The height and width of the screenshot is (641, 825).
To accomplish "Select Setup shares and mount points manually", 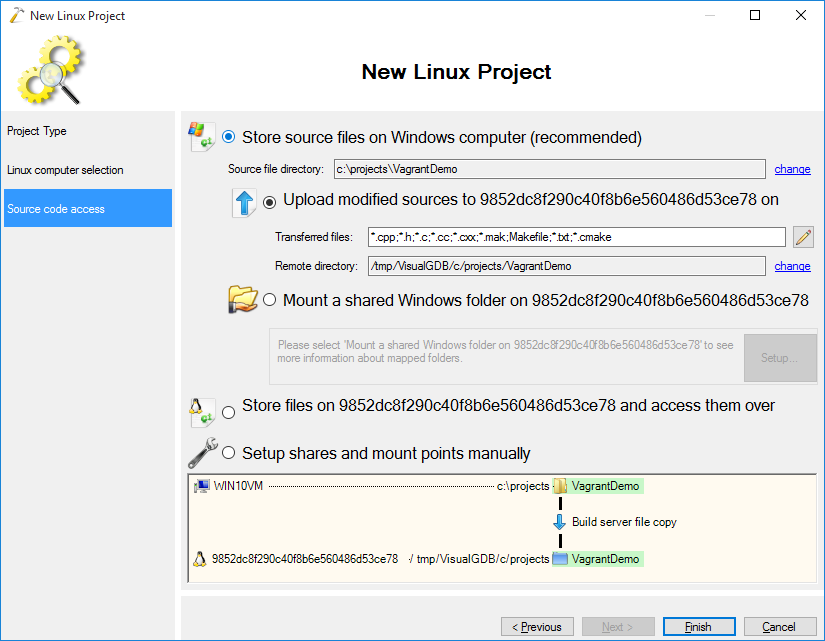I will point(229,453).
